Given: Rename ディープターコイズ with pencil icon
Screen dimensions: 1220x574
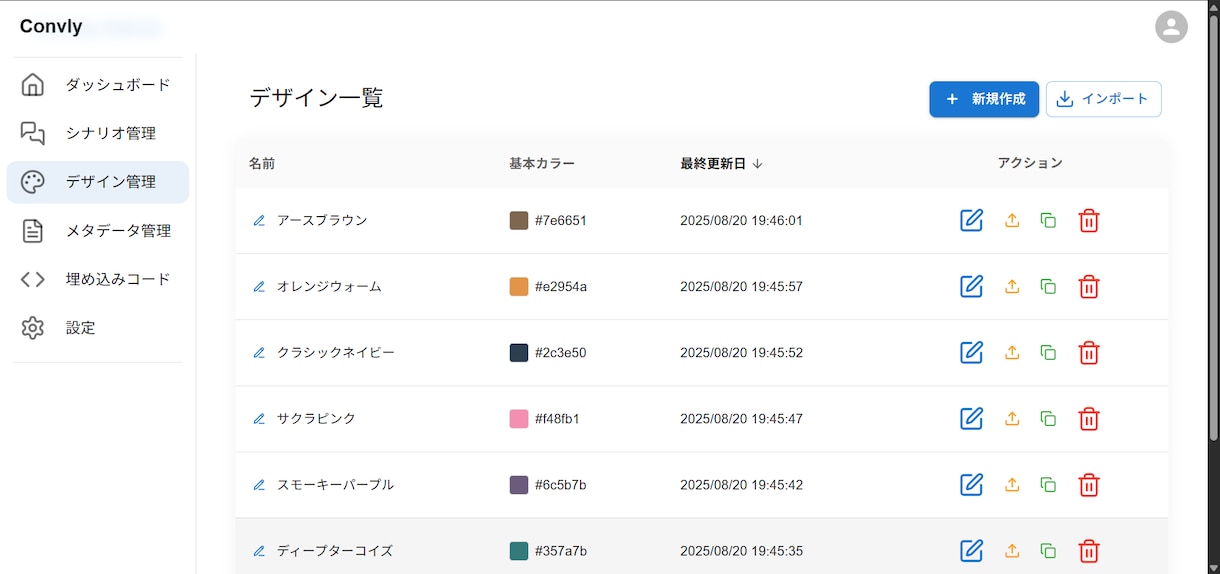Looking at the screenshot, I should pos(259,550).
